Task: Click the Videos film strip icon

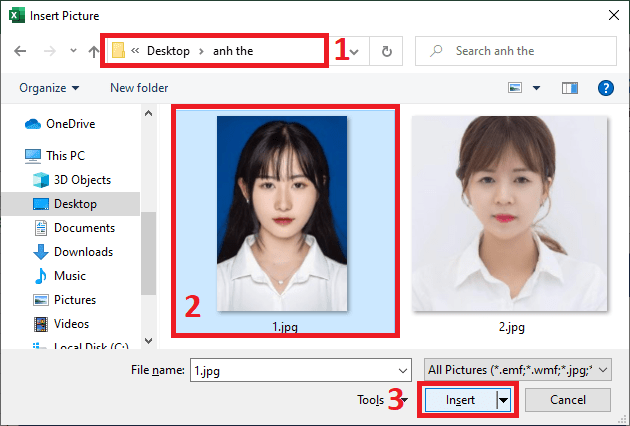Action: pyautogui.click(x=41, y=324)
